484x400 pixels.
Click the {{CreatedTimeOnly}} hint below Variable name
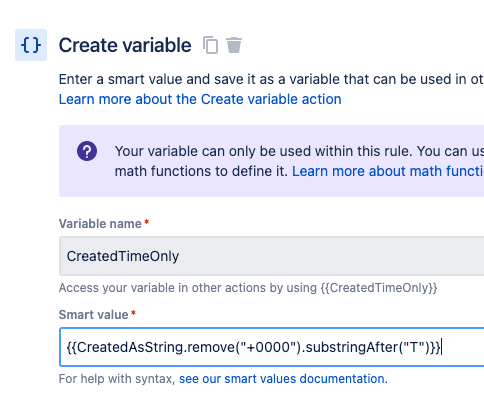379,288
